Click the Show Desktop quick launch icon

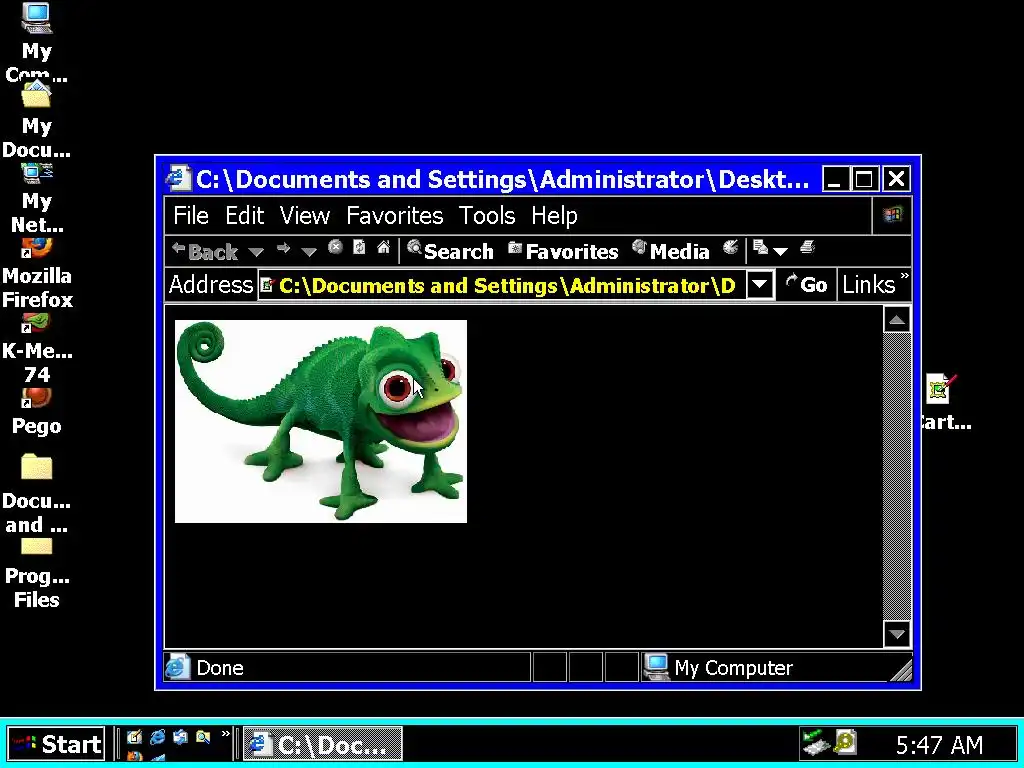coord(134,737)
